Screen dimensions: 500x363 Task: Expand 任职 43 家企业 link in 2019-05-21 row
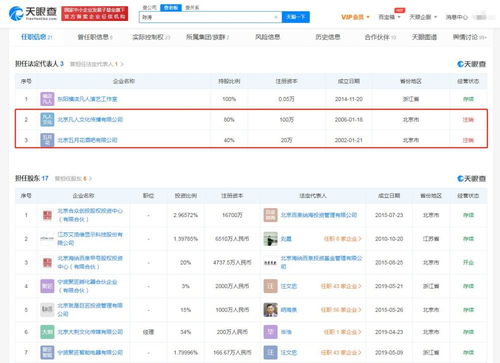341,286
